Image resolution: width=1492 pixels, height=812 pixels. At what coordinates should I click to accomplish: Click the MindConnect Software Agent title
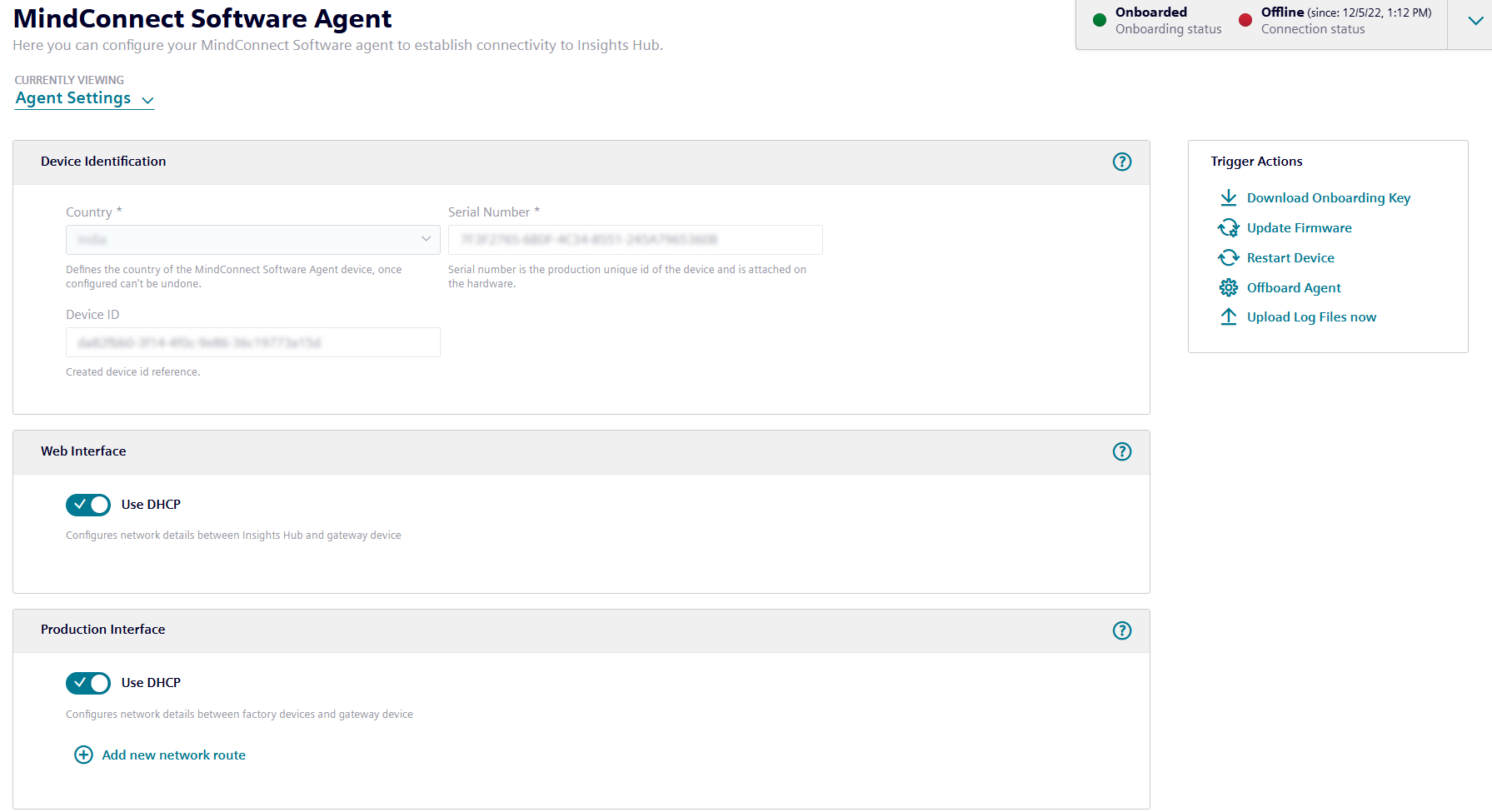click(202, 18)
